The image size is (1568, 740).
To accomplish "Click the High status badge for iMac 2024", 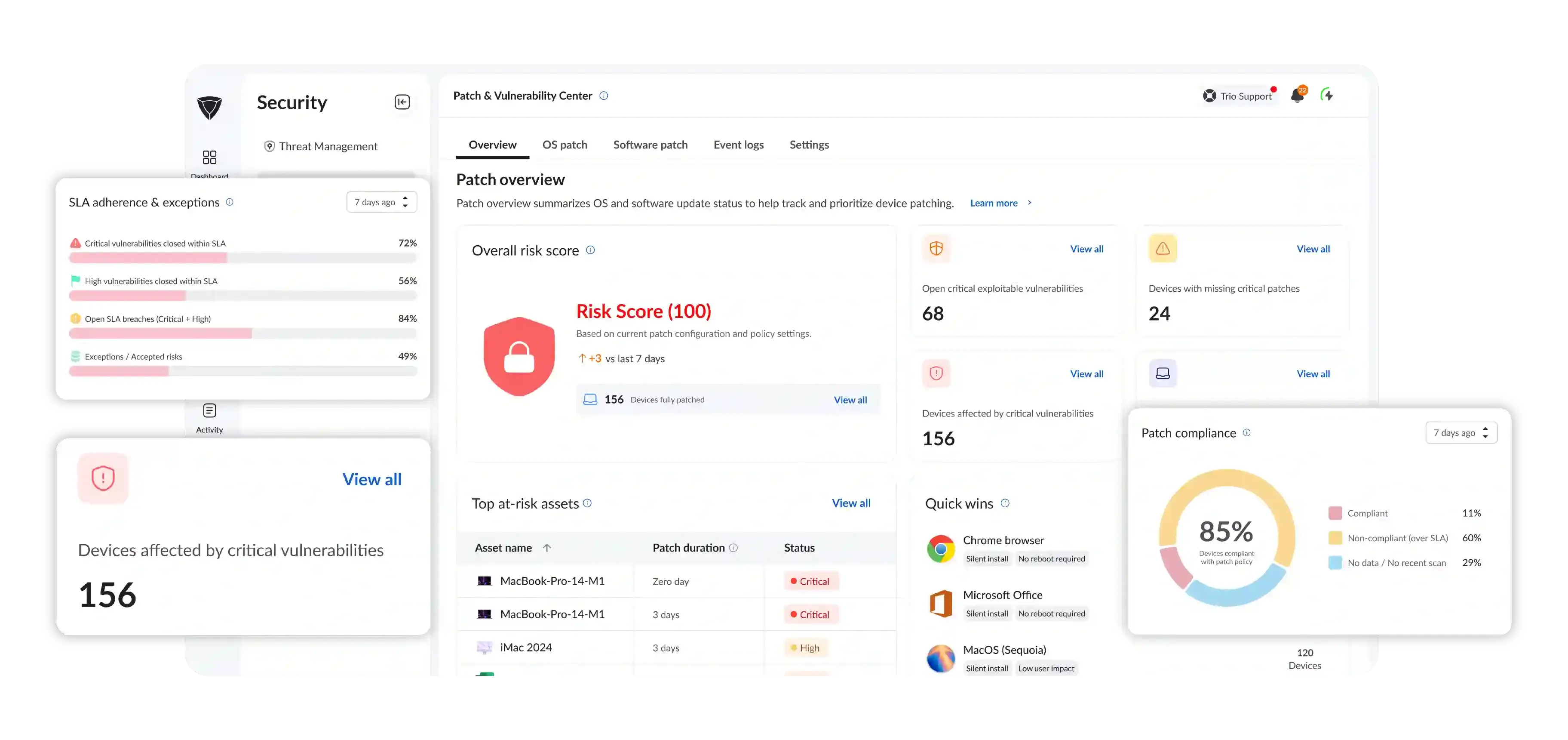I will (x=806, y=648).
